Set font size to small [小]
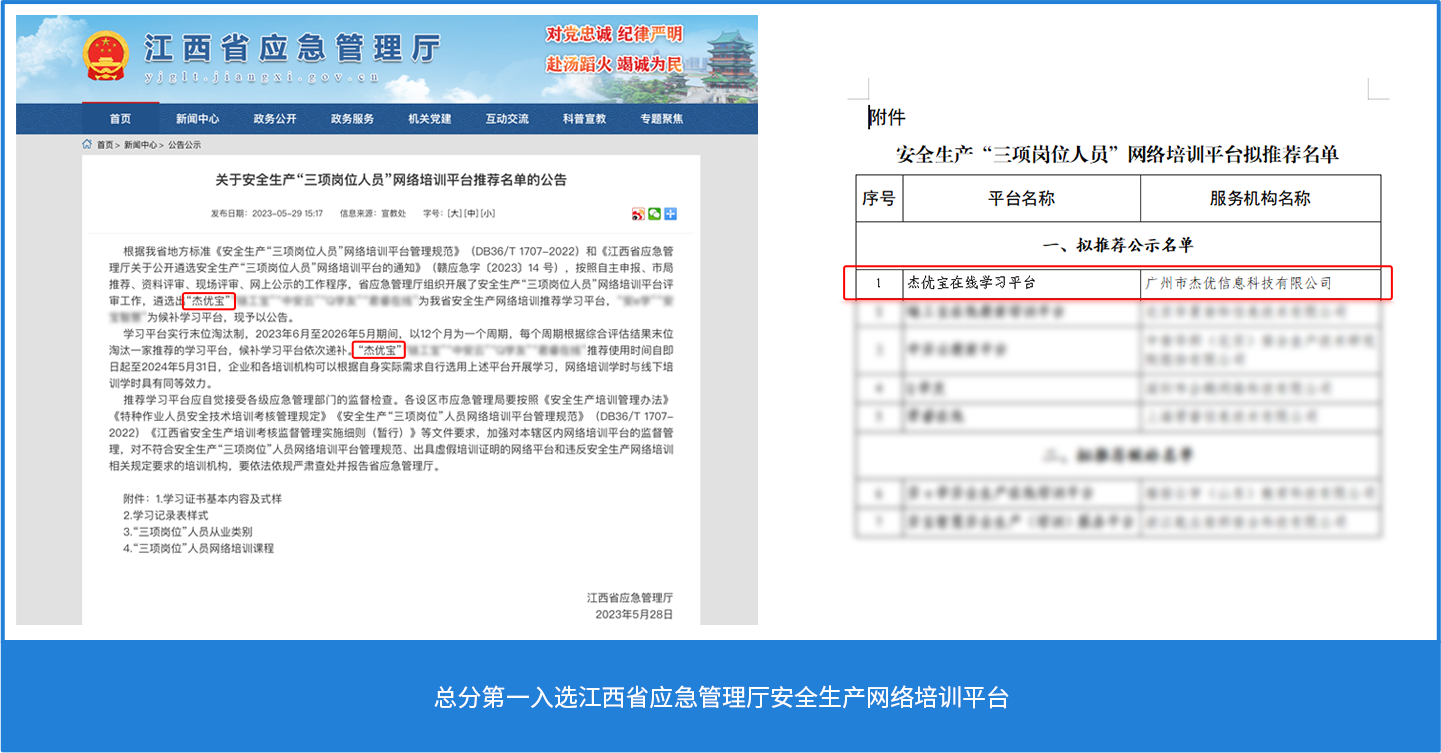The image size is (1441, 753). [x=487, y=214]
